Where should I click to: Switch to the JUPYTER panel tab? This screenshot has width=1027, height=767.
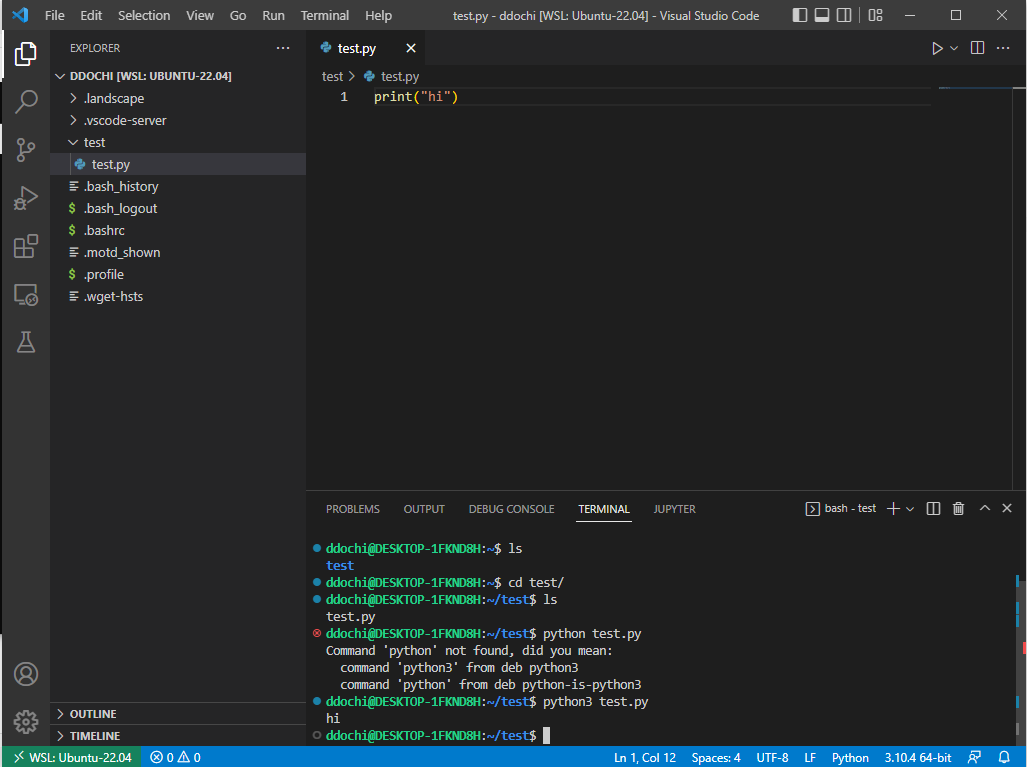tap(674, 509)
